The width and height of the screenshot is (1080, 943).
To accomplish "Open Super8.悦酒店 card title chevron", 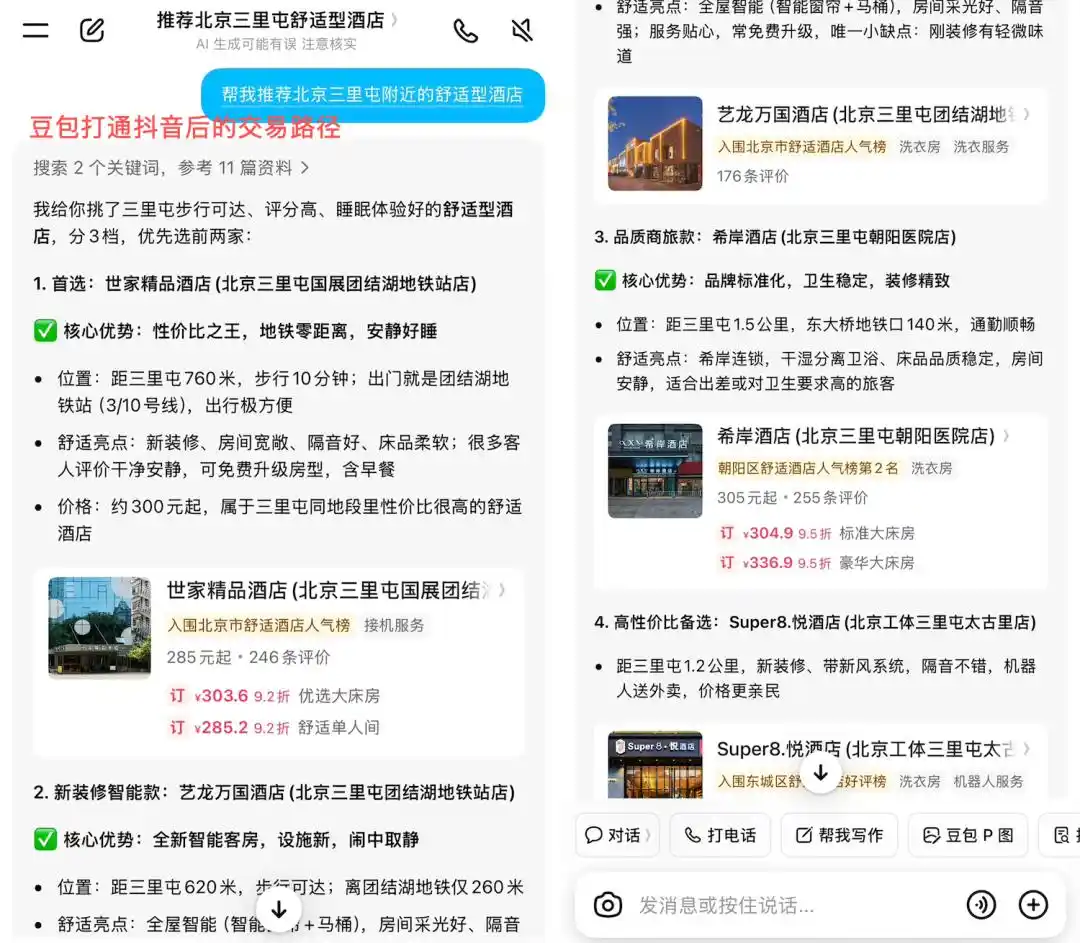I will pos(1026,749).
